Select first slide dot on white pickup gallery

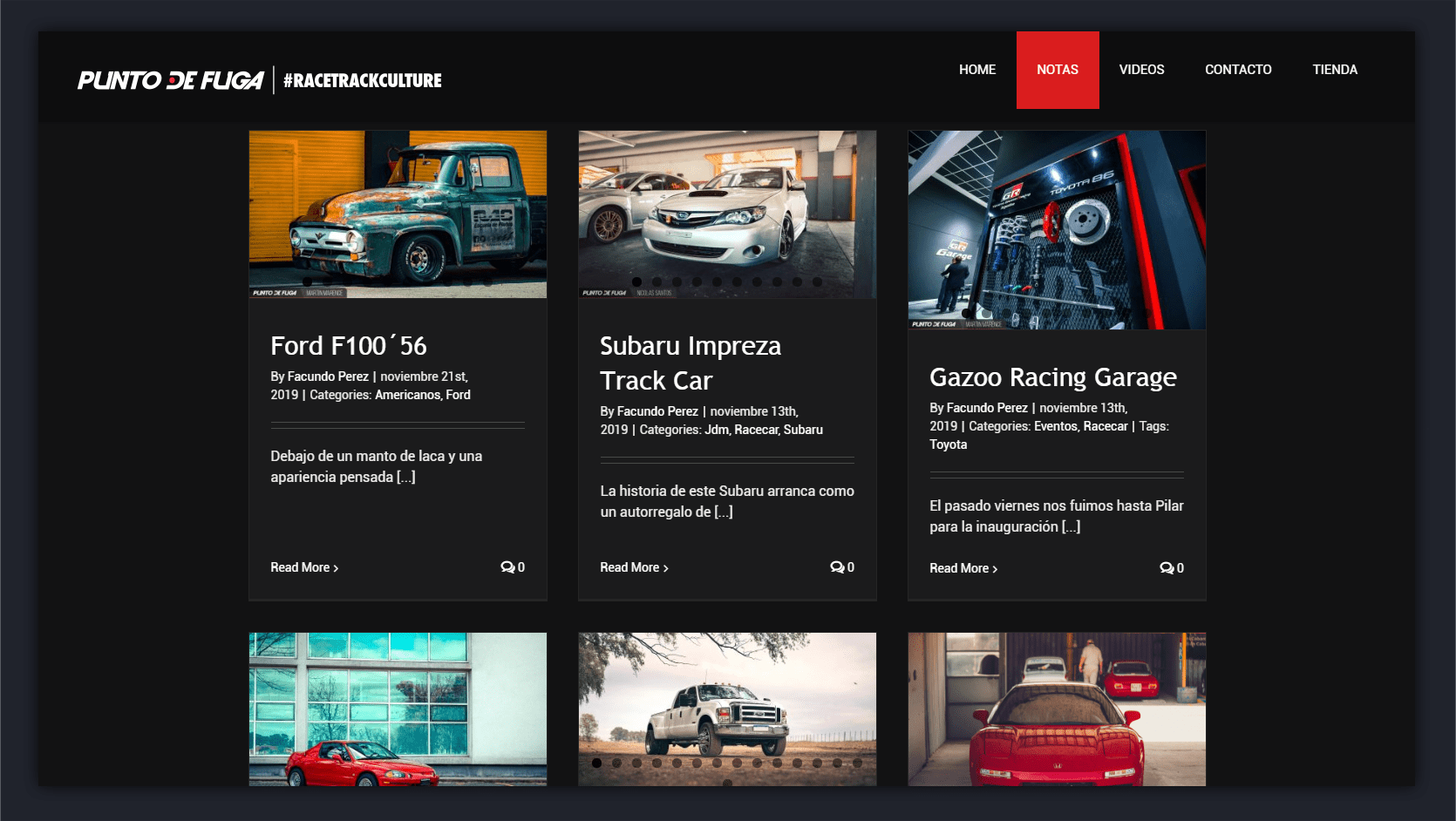[x=596, y=763]
